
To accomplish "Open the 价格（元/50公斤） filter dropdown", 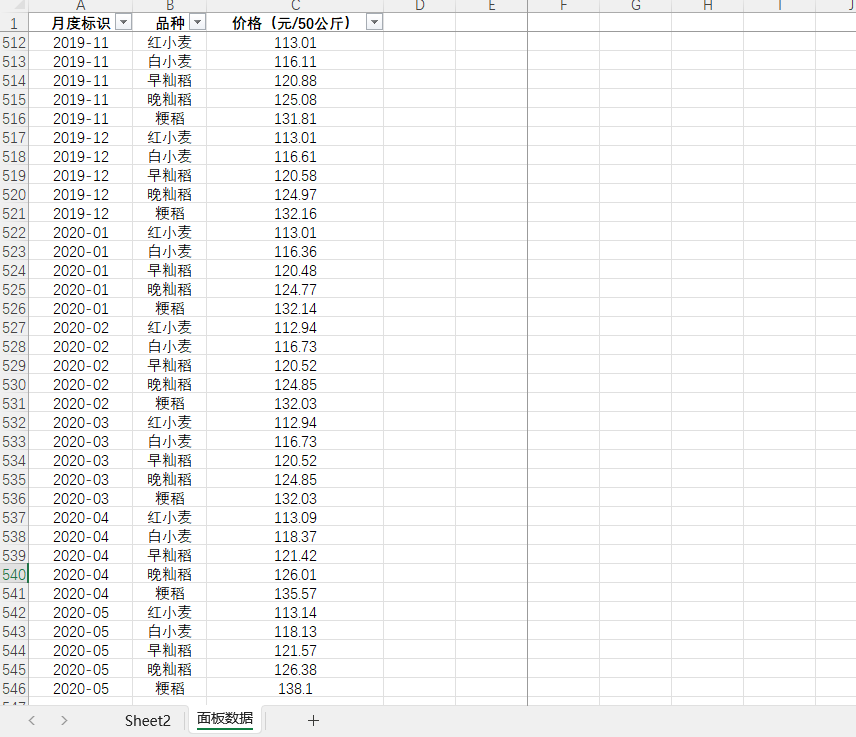I will click(x=373, y=22).
